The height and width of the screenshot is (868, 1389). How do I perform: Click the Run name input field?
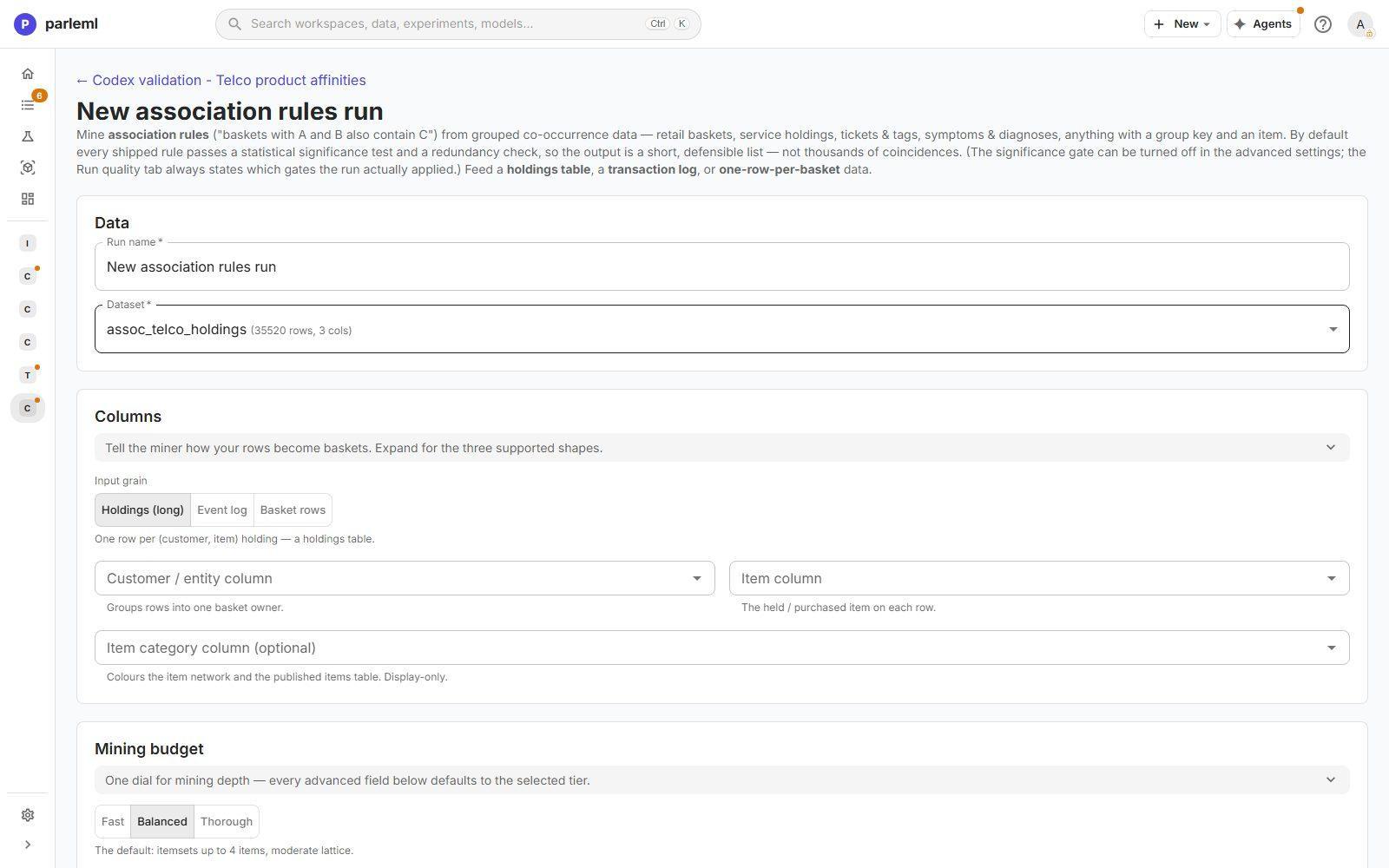[722, 266]
